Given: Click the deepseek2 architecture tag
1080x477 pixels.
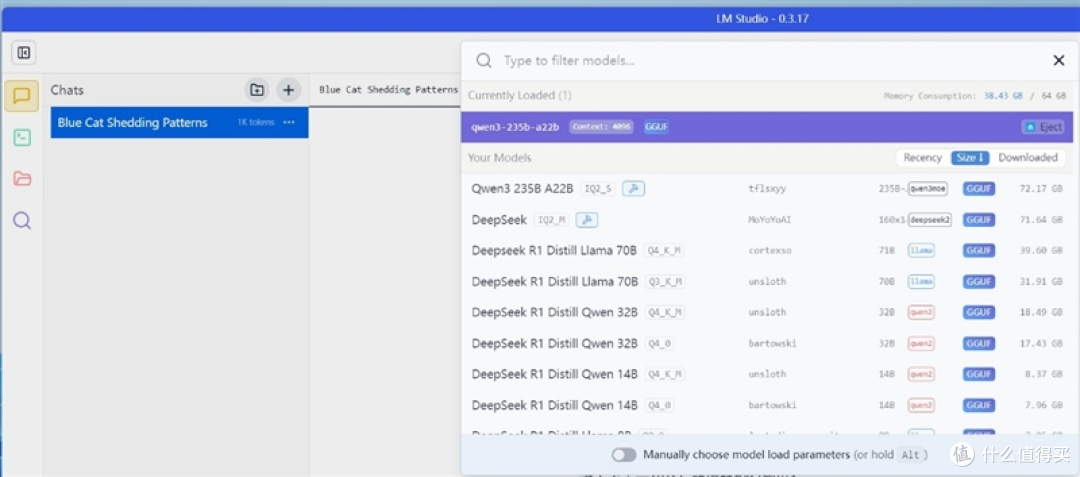Looking at the screenshot, I should pyautogui.click(x=929, y=220).
